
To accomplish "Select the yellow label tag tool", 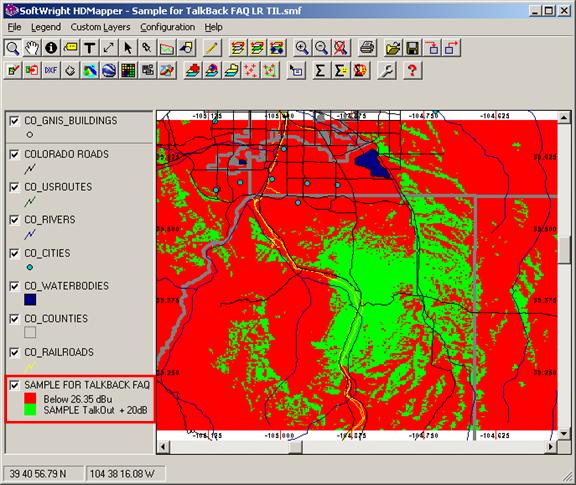I will pos(70,48).
